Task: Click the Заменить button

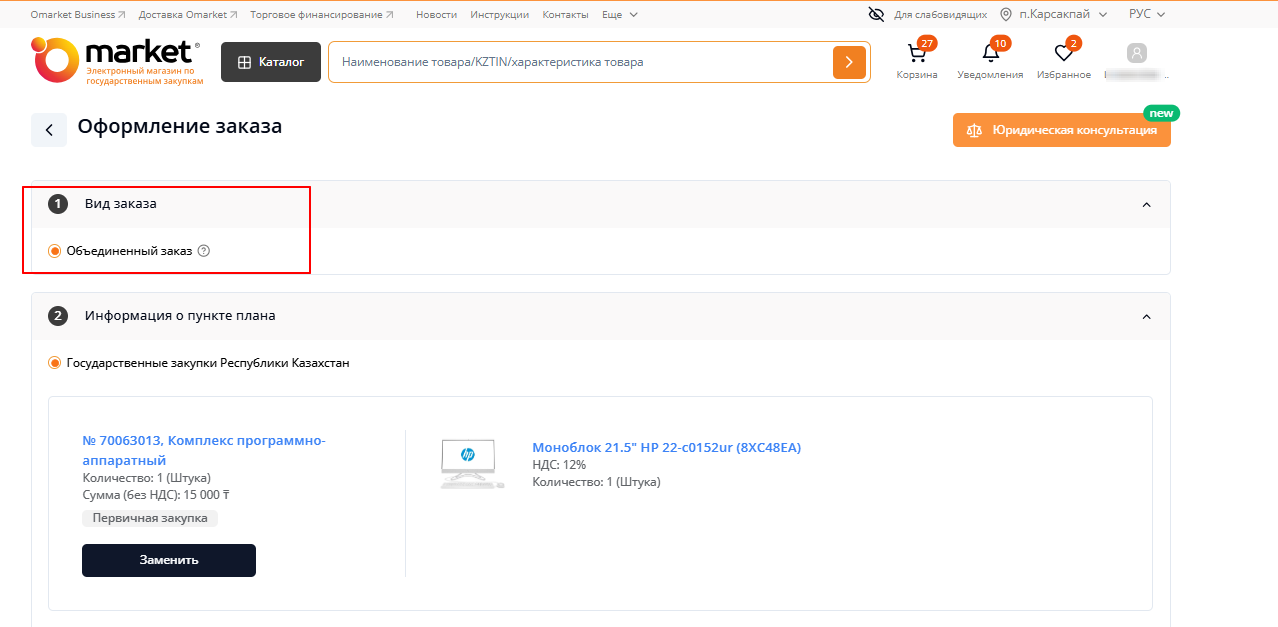Action: point(169,560)
